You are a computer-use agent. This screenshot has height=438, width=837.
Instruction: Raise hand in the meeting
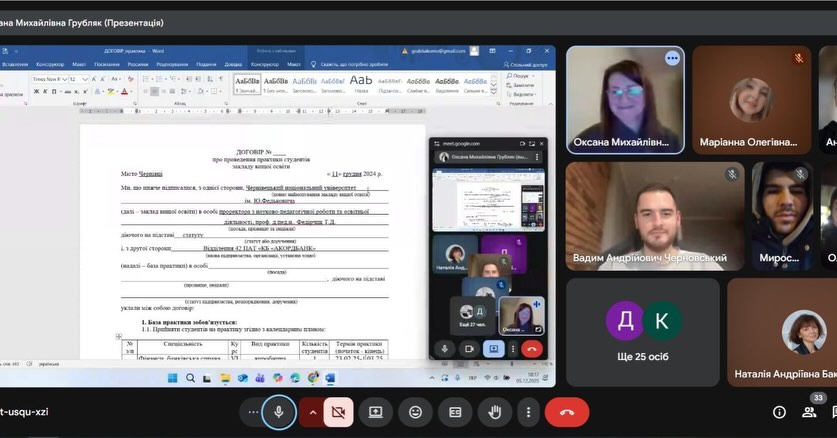493,412
